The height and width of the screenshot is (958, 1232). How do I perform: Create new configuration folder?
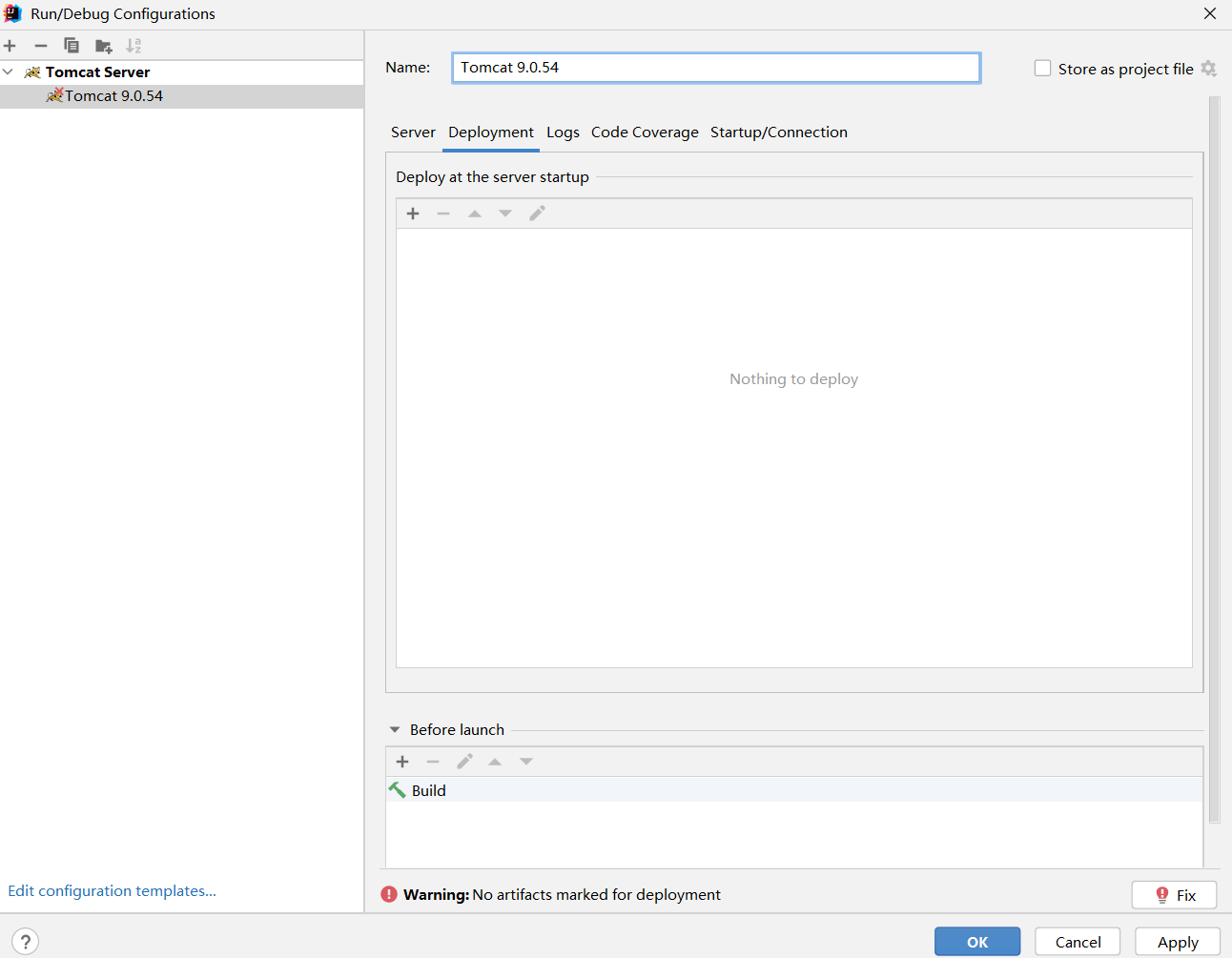[x=104, y=46]
